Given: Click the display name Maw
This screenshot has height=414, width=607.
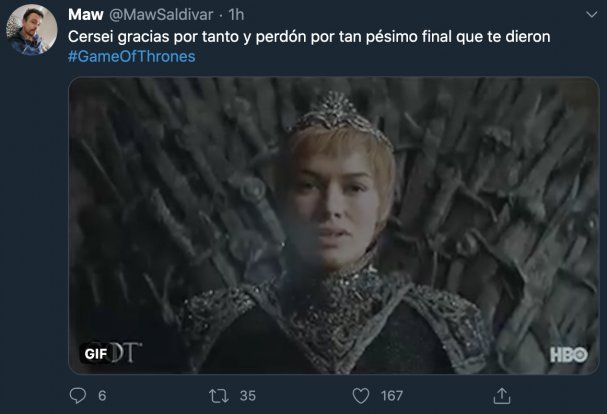Looking at the screenshot, I should [86, 15].
